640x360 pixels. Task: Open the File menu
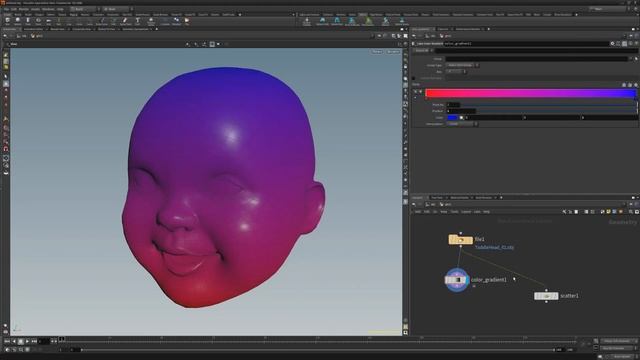coord(6,9)
